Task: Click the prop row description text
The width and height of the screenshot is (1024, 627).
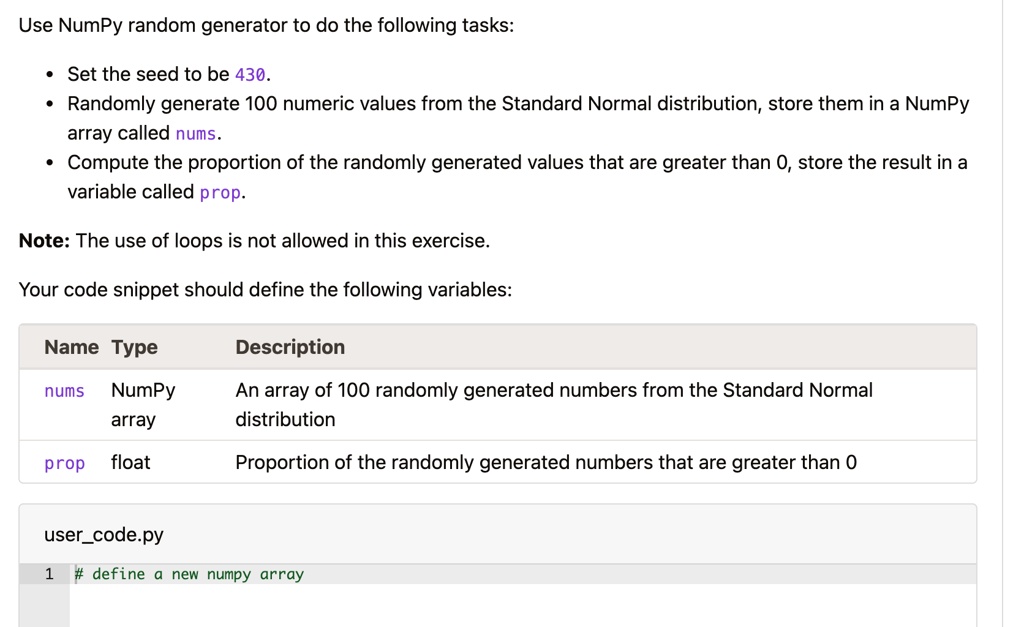Action: [546, 462]
